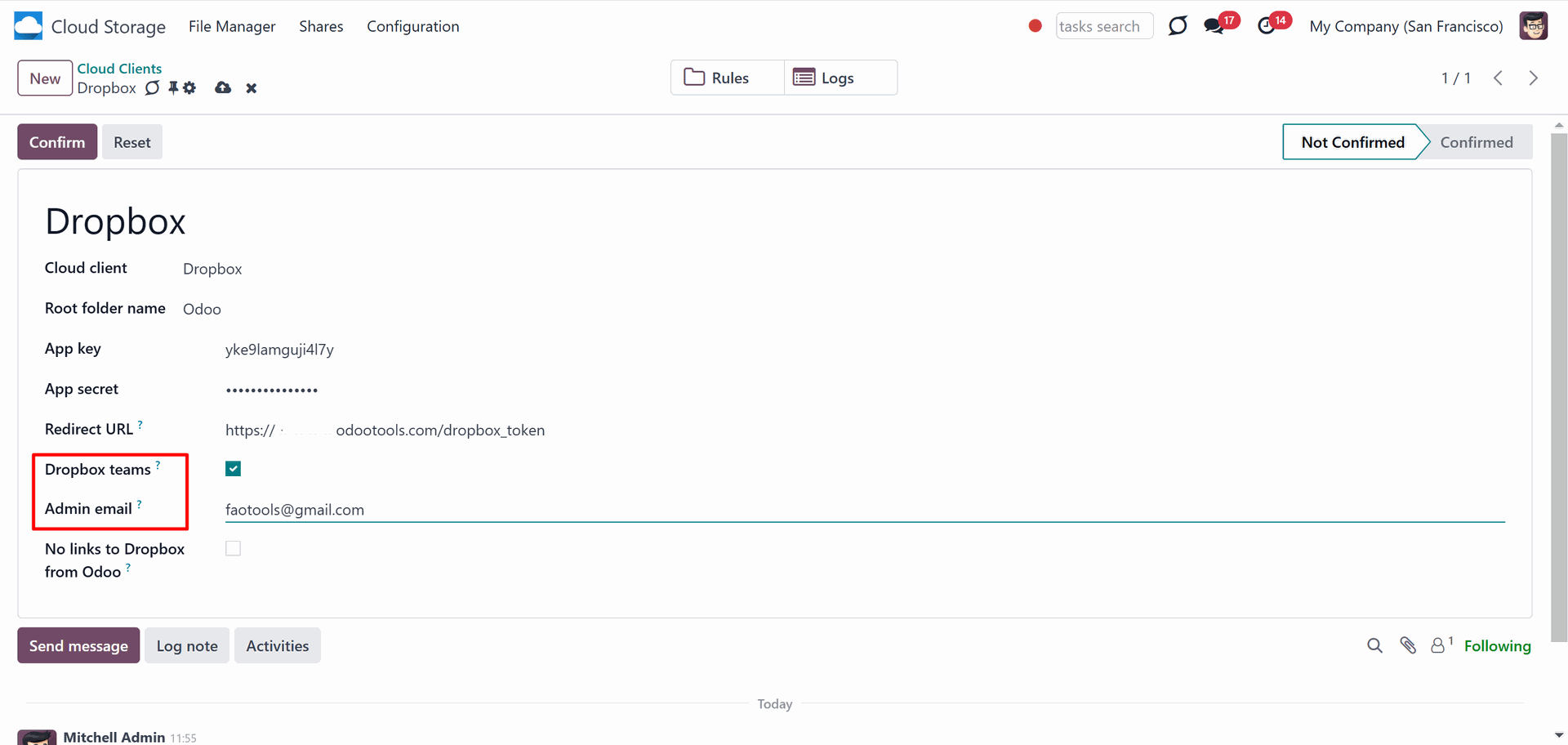
Task: Discard changes with the X icon
Action: pos(252,88)
